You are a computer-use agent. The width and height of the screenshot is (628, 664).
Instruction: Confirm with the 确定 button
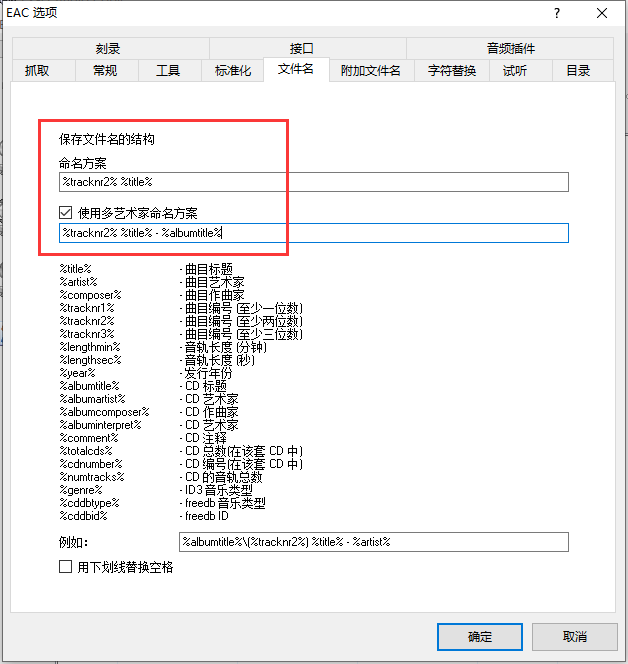pos(480,636)
